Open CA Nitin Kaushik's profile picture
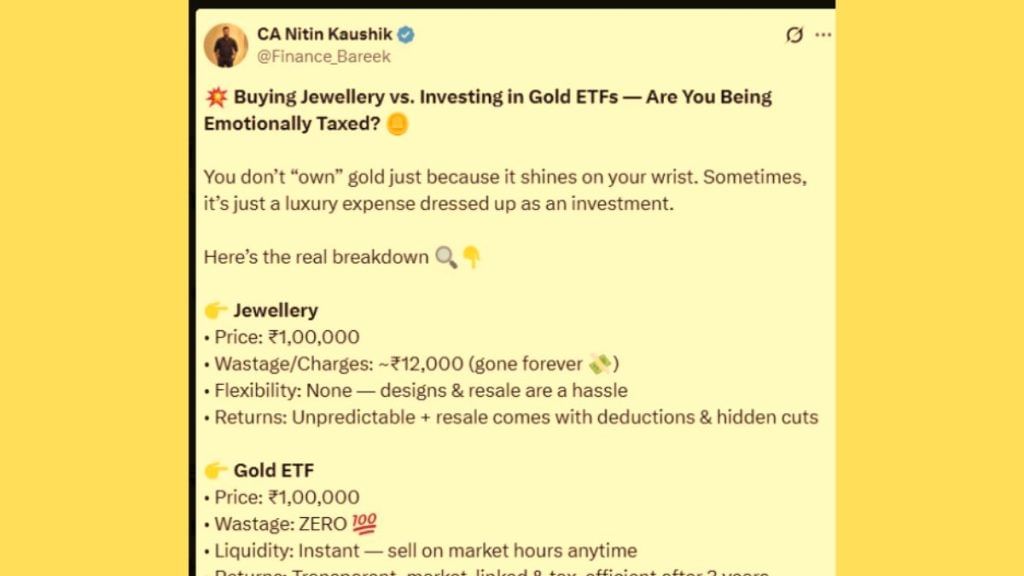 tap(226, 45)
